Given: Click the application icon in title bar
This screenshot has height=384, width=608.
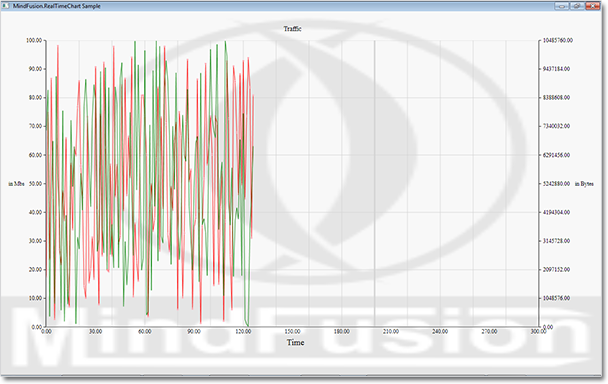Looking at the screenshot, I should (5, 6).
